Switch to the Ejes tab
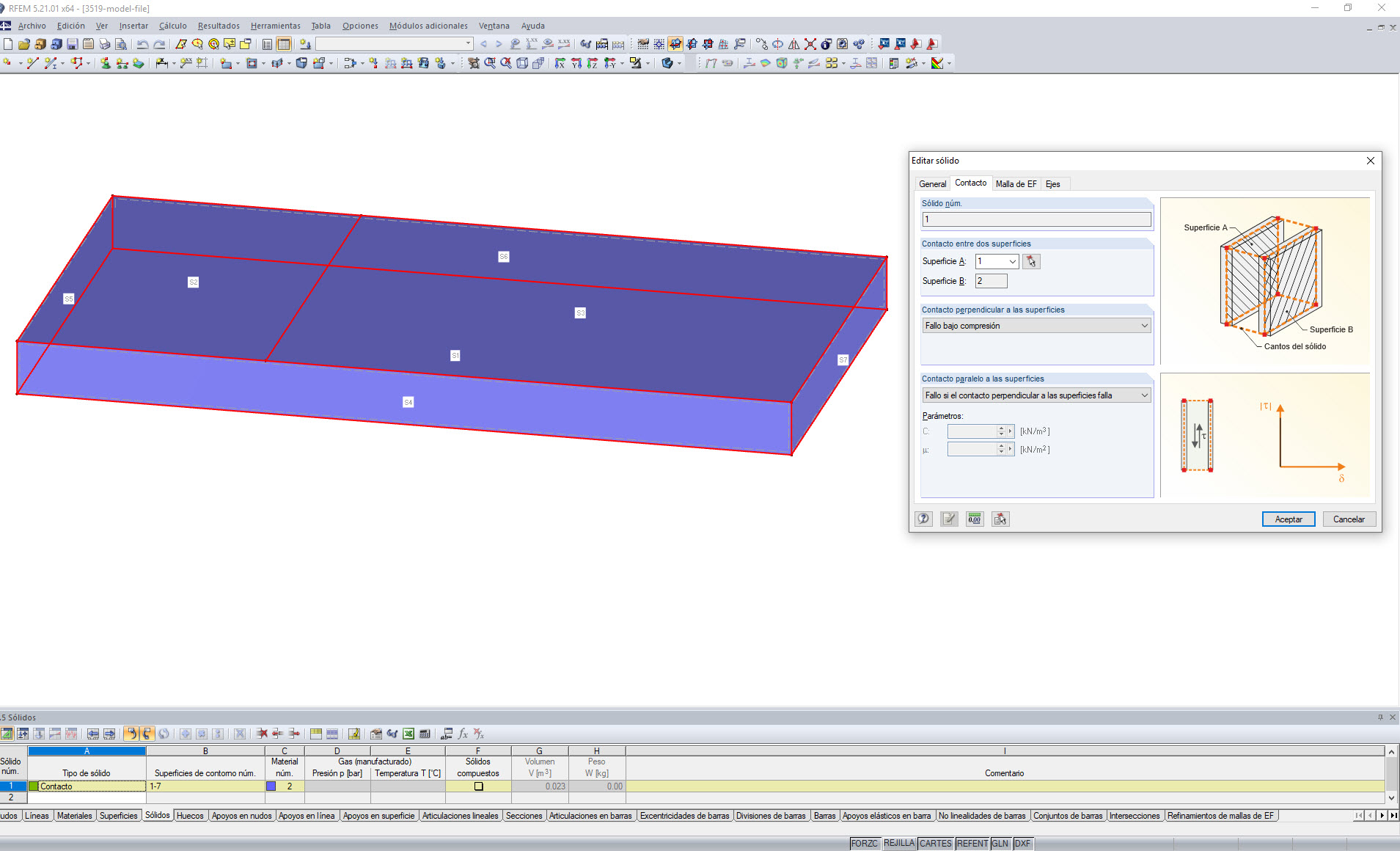 click(x=1053, y=184)
